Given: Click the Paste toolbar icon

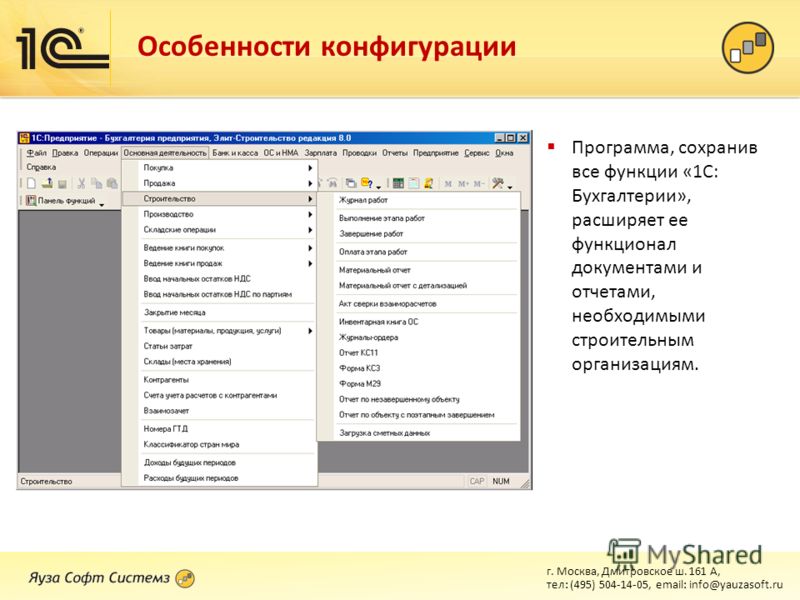Looking at the screenshot, I should (x=112, y=183).
